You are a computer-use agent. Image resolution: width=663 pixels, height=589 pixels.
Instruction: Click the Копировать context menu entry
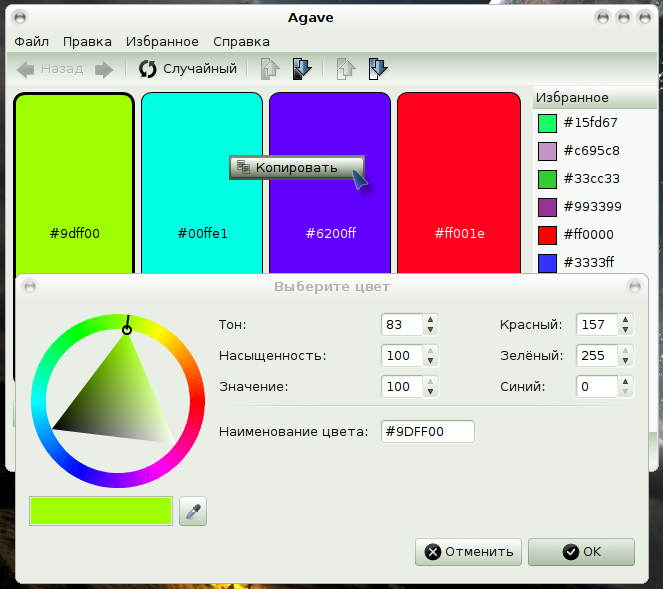click(296, 168)
